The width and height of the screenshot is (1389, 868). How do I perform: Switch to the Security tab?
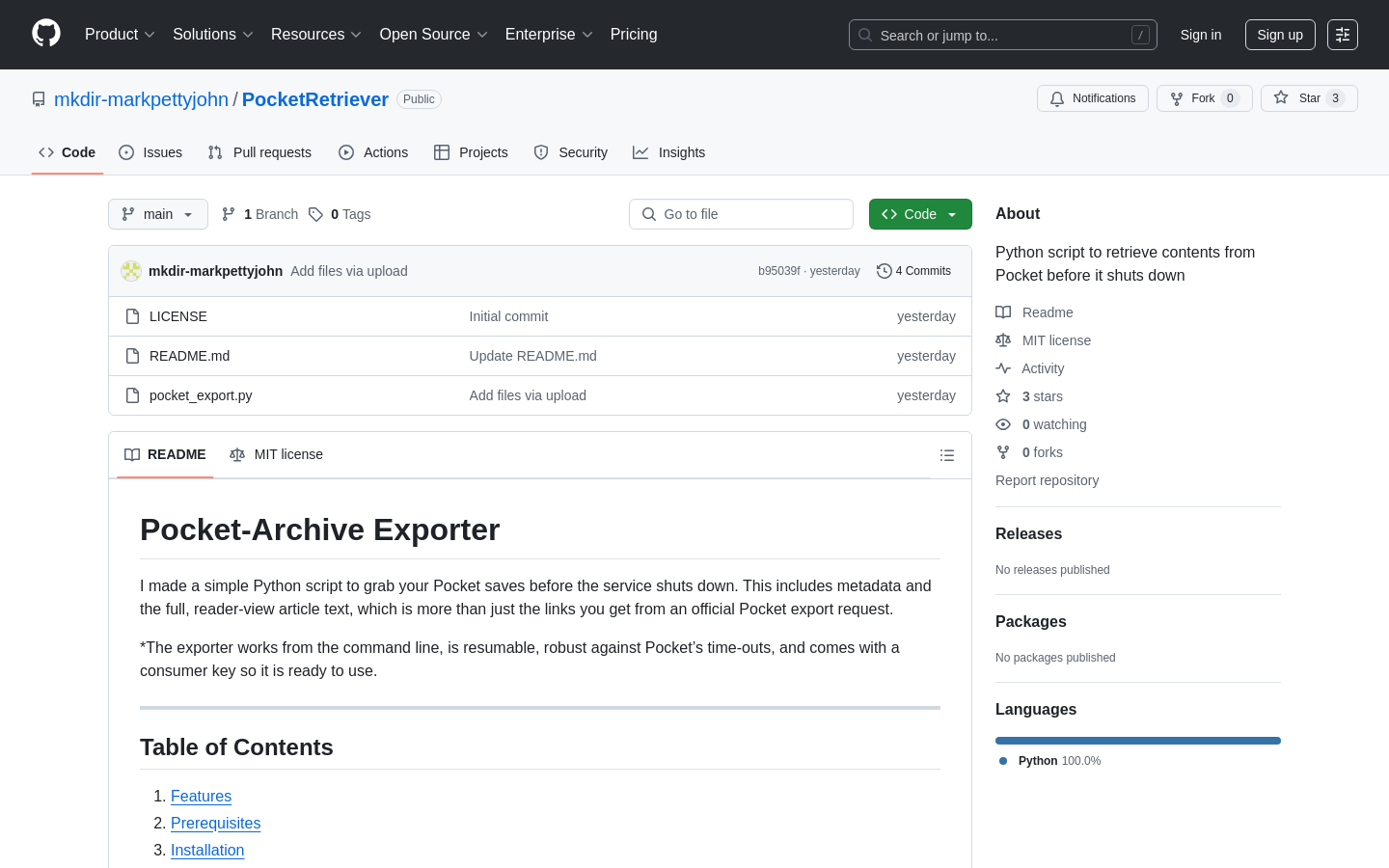[x=571, y=152]
